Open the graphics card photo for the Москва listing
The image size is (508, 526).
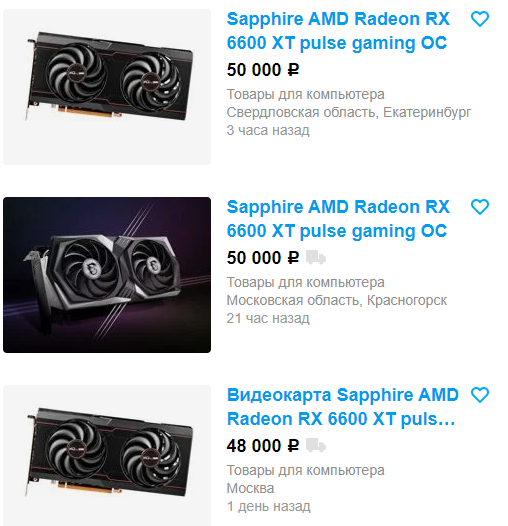click(x=107, y=455)
